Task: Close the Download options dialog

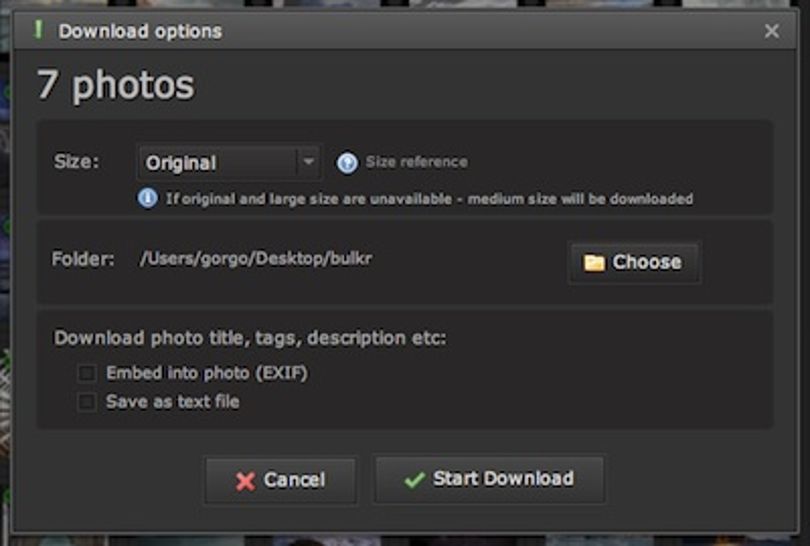Action: [772, 31]
